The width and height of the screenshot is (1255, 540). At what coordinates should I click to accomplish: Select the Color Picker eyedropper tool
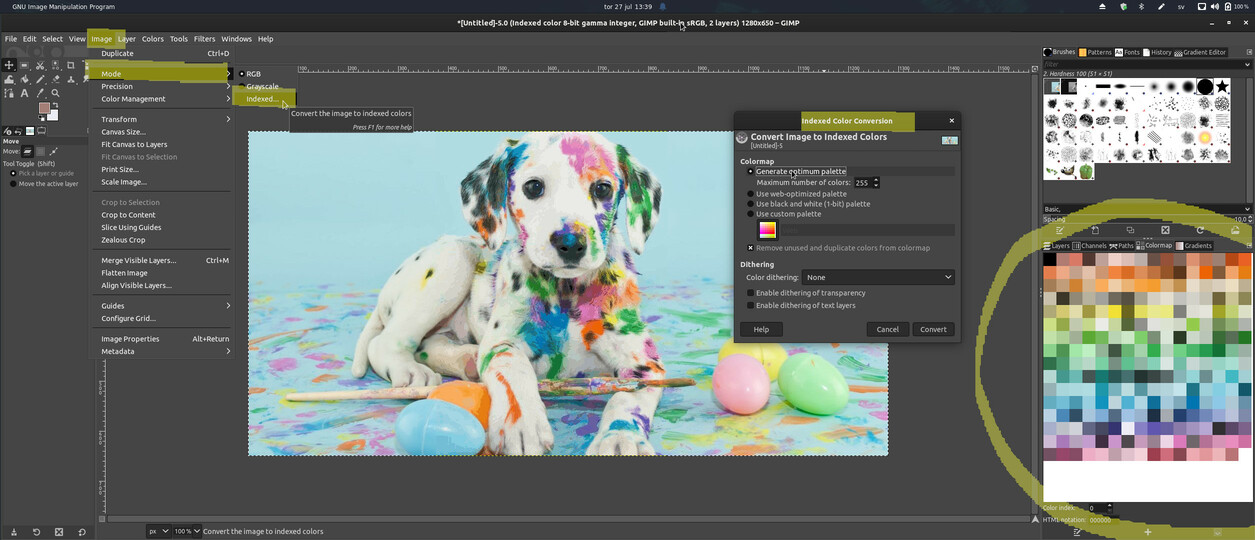click(x=40, y=93)
